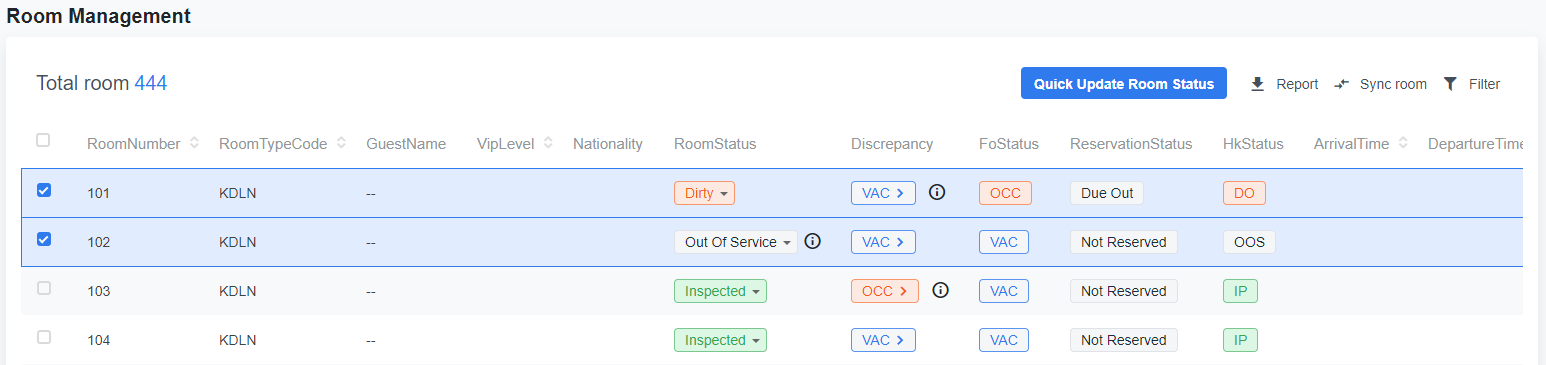Viewport: 1546px width, 365px height.
Task: Open VAC discrepancy tag for room 104
Action: point(883,340)
